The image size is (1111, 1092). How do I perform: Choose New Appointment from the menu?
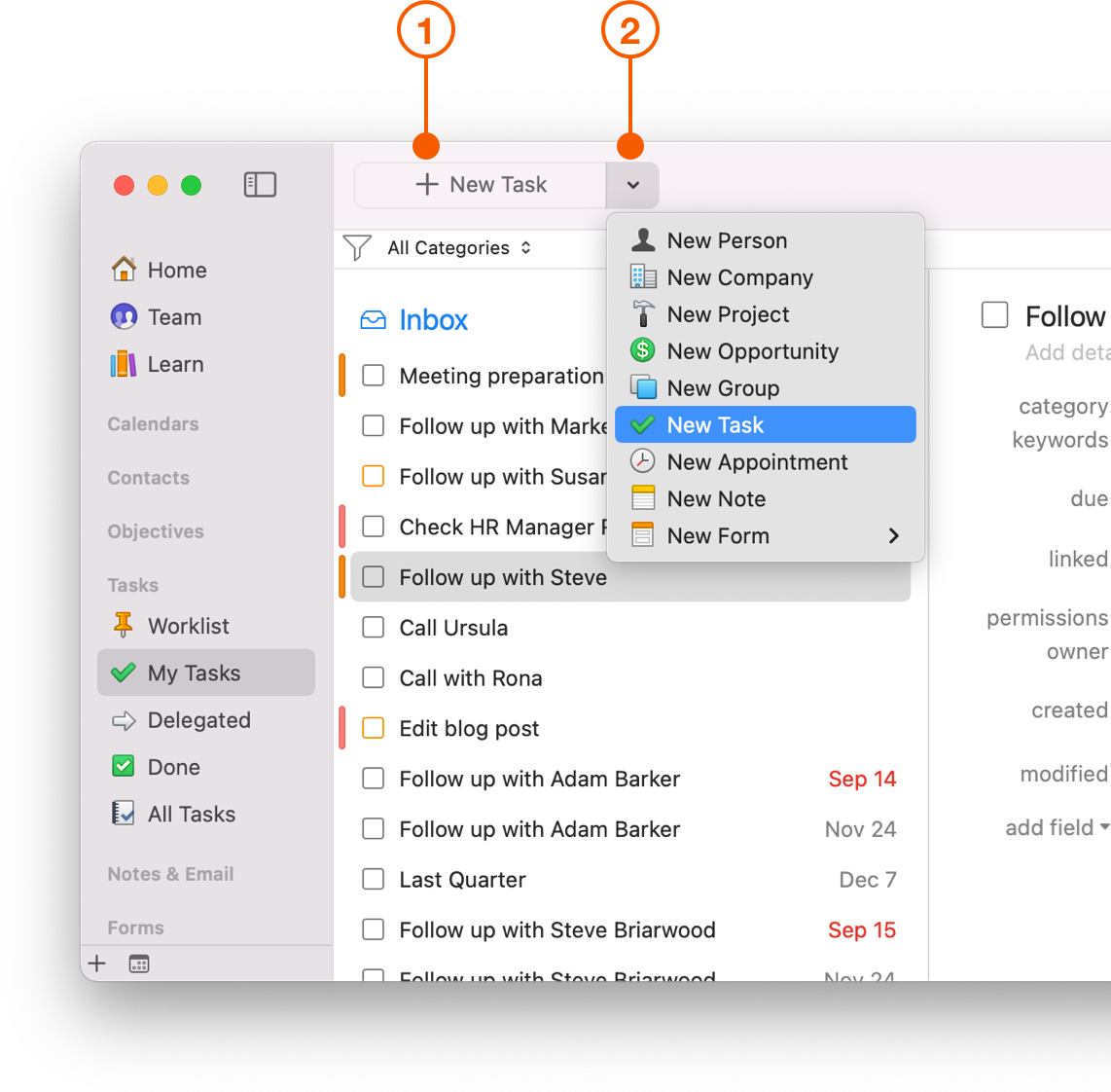click(x=757, y=461)
